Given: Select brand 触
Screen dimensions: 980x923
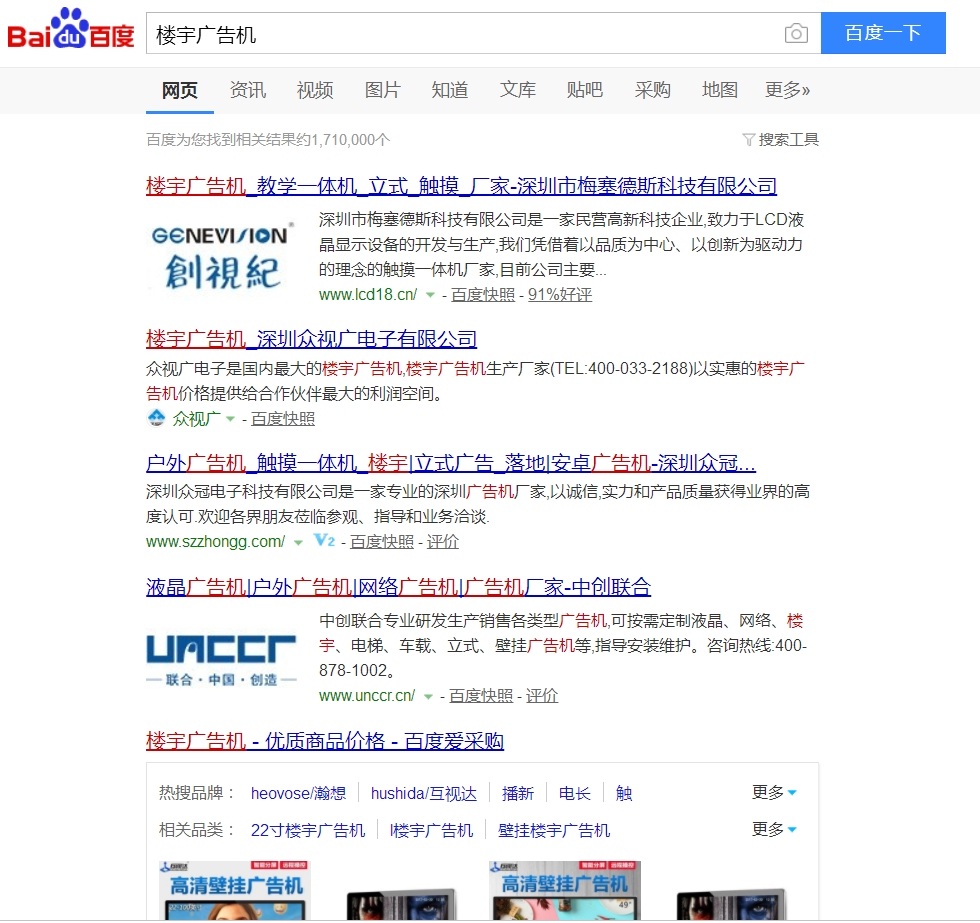Looking at the screenshot, I should 624,793.
